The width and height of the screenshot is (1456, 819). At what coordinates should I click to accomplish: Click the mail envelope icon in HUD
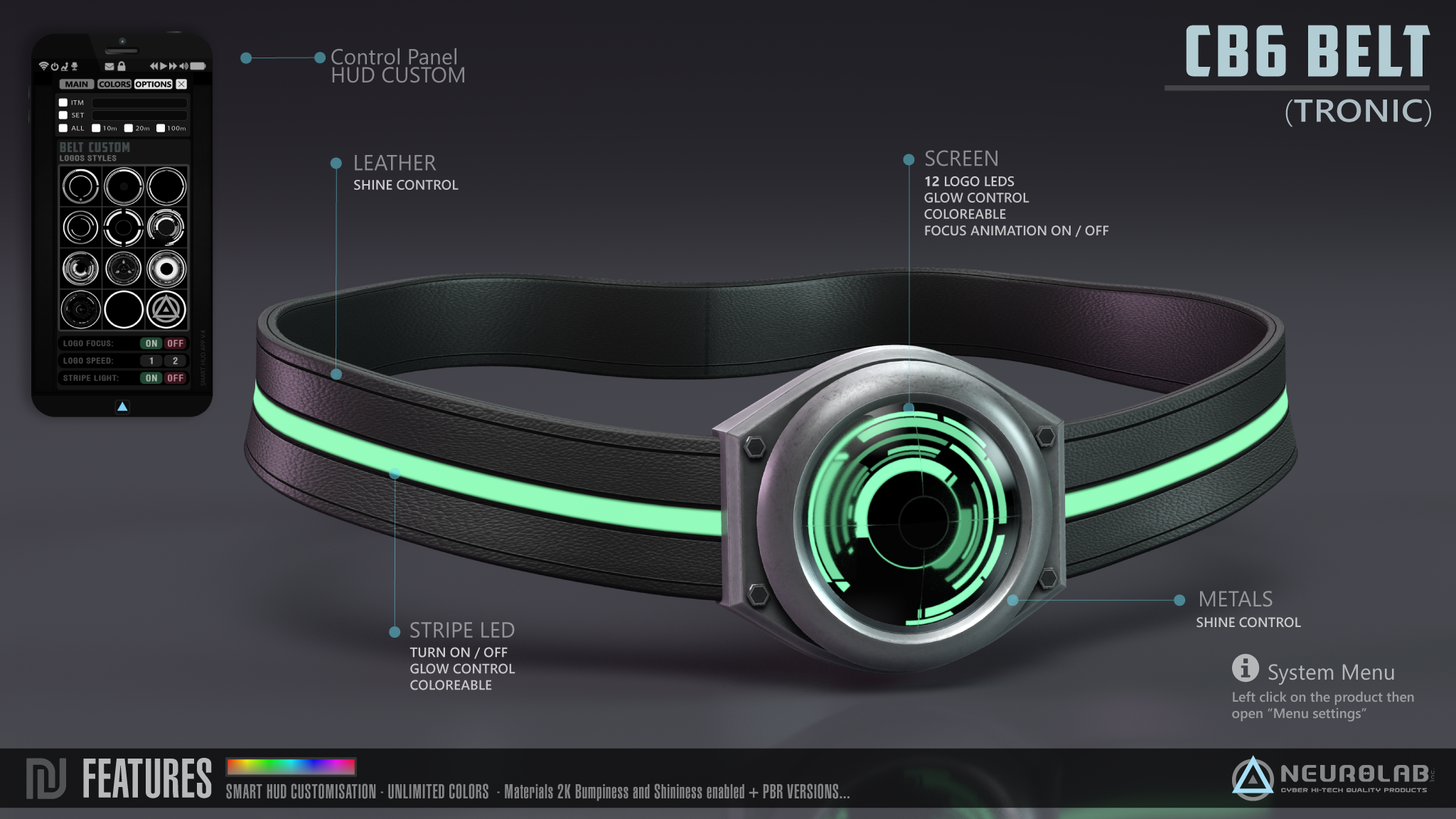tap(109, 66)
